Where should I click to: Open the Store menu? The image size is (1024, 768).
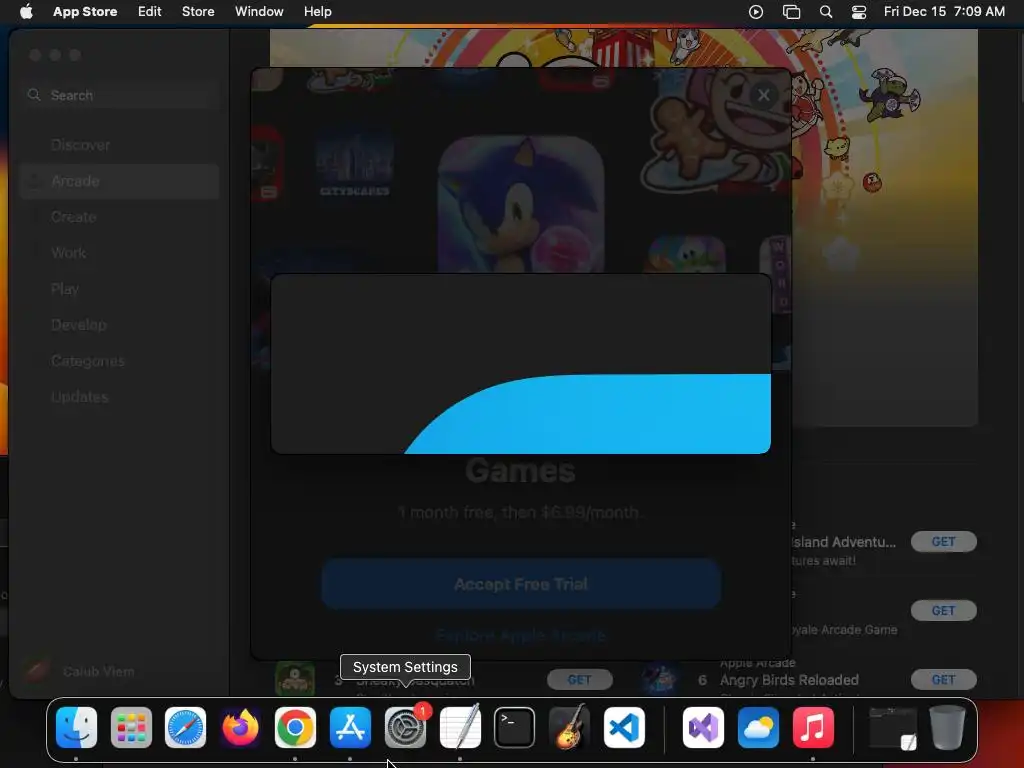[198, 11]
